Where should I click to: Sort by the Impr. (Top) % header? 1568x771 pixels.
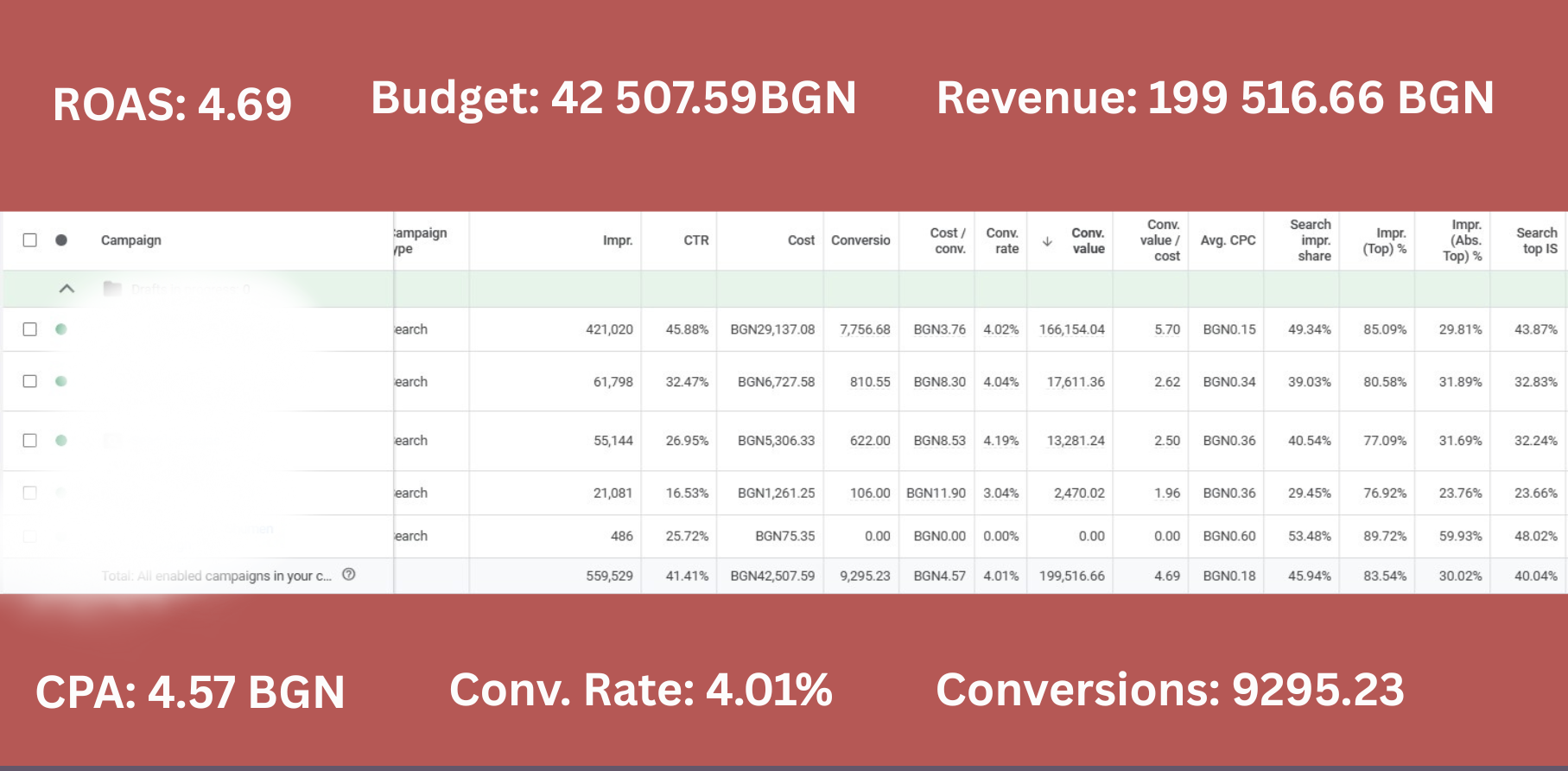pos(1385,240)
